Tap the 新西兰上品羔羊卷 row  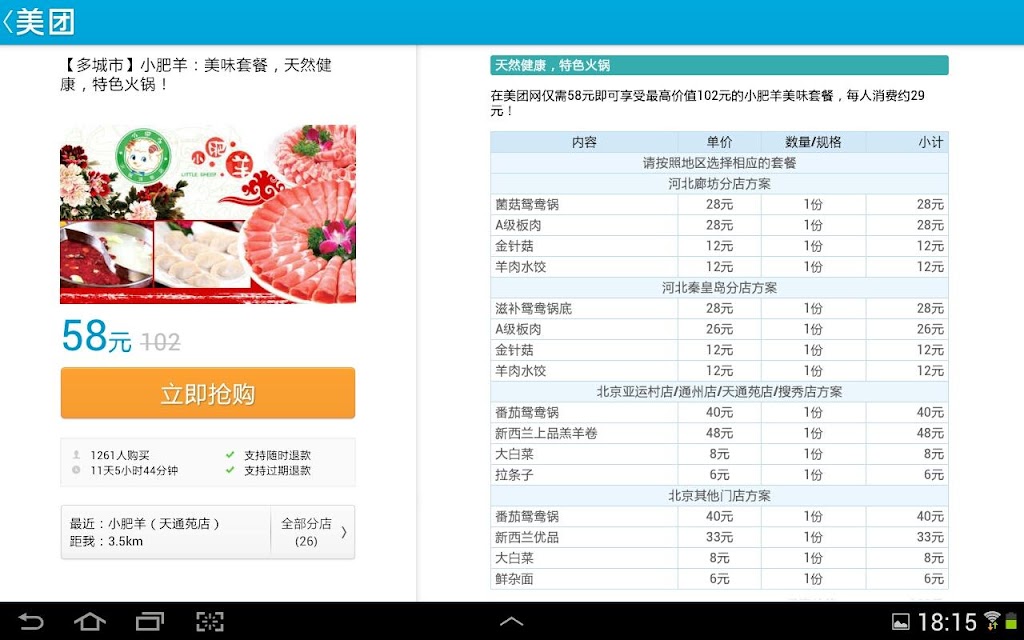click(x=719, y=433)
